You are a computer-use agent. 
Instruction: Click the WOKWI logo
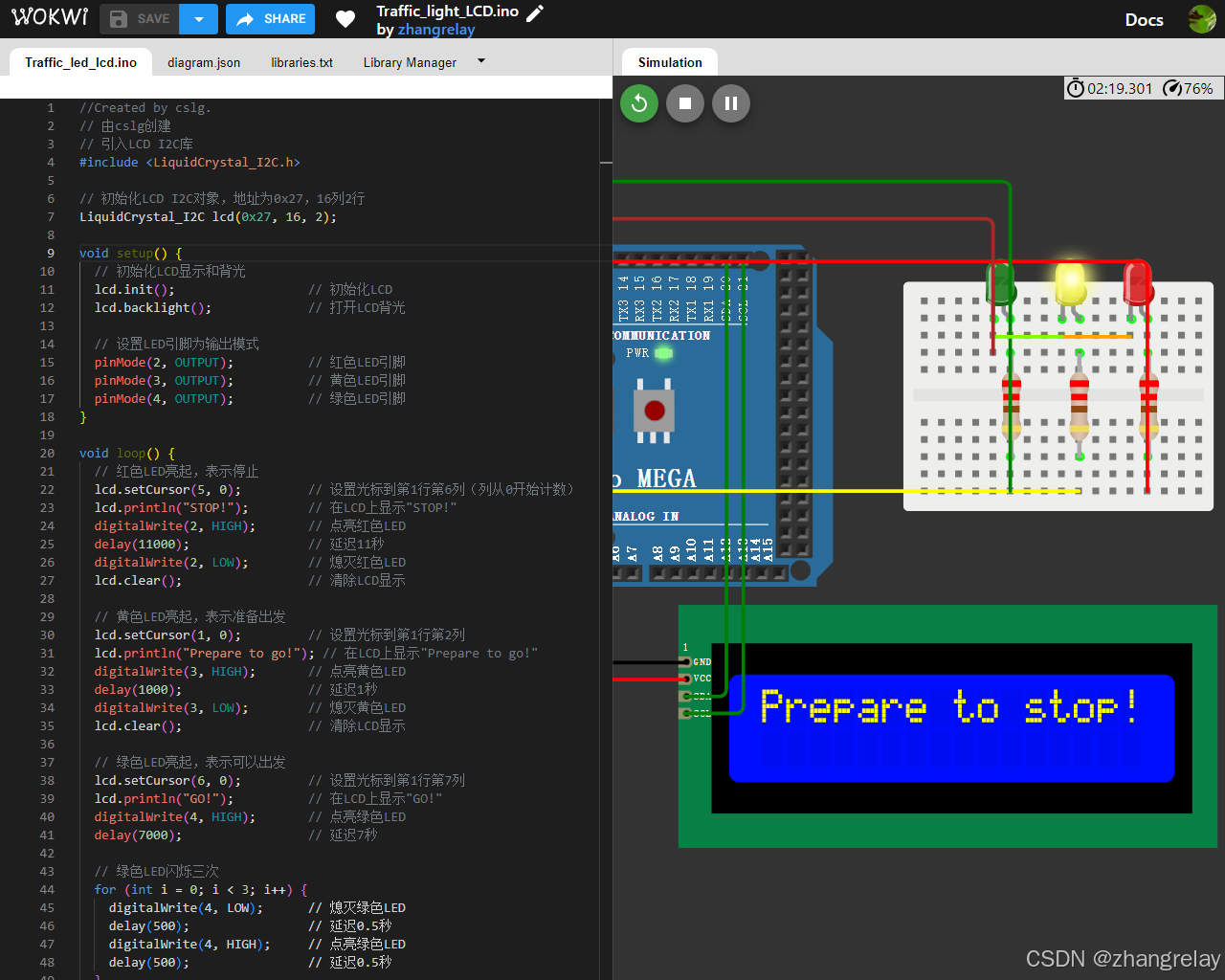[49, 16]
